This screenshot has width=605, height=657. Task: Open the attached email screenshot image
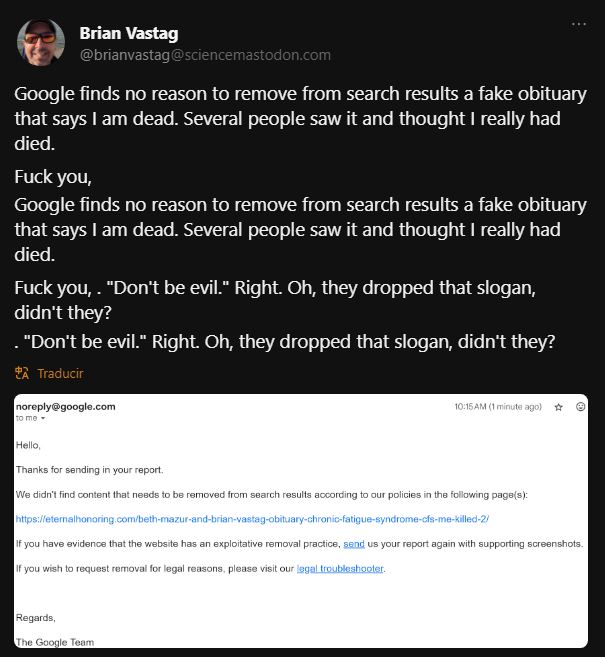(x=301, y=521)
